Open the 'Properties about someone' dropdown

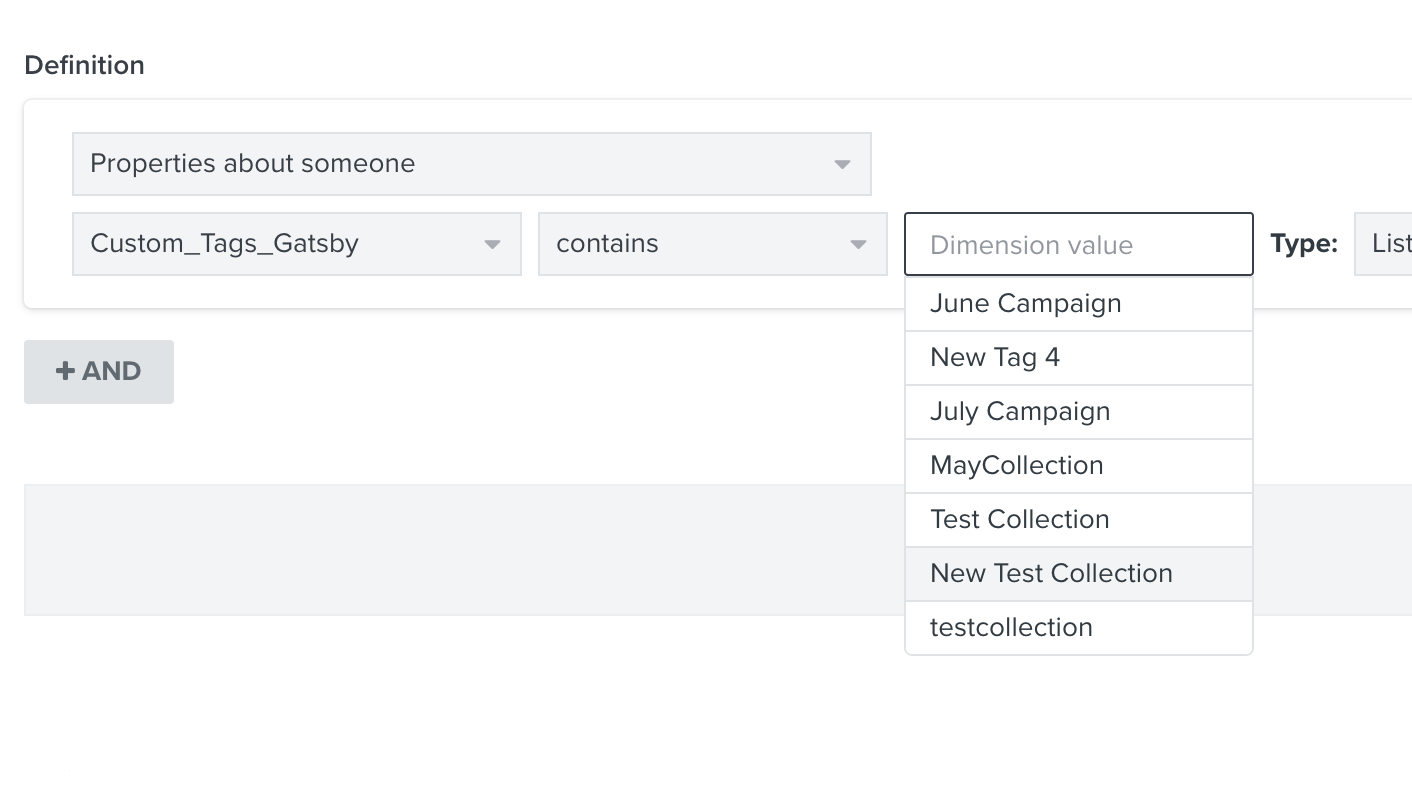[471, 164]
